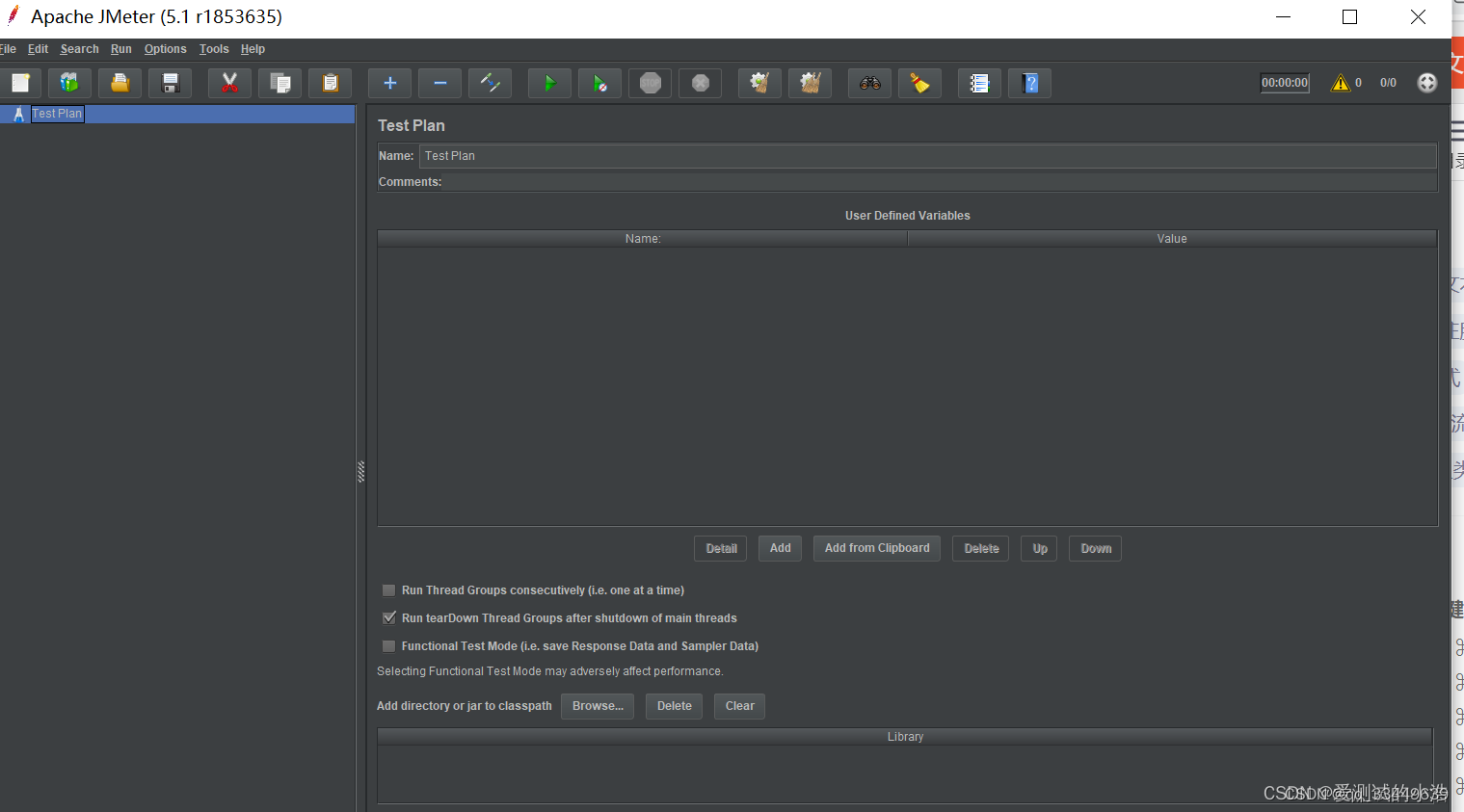The image size is (1464, 812).
Task: Click the Clear results broom icon
Action: (x=759, y=83)
